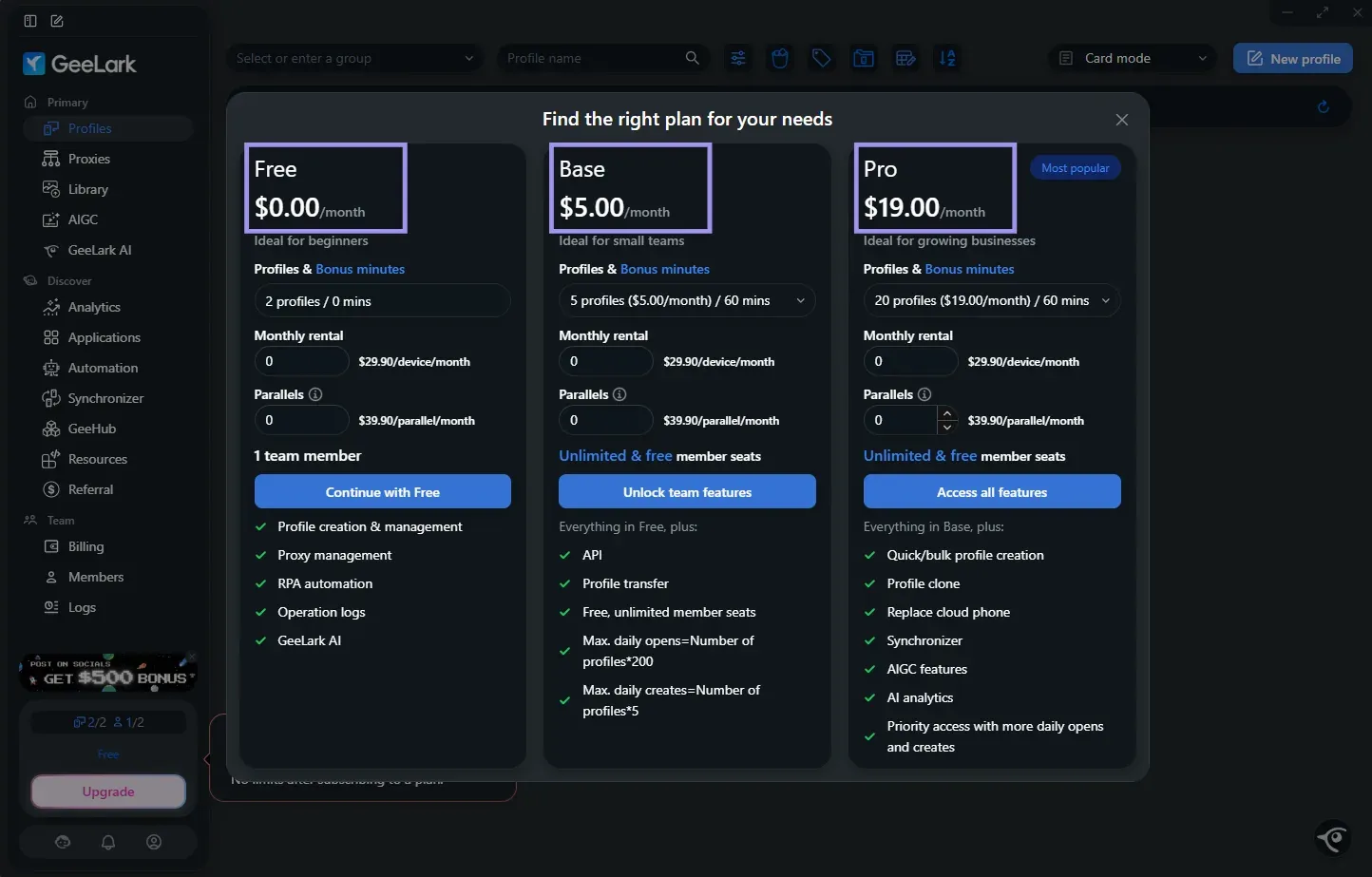Viewport: 1372px width, 877px height.
Task: Click the Parallels info icon in Pro plan
Action: tap(924, 394)
